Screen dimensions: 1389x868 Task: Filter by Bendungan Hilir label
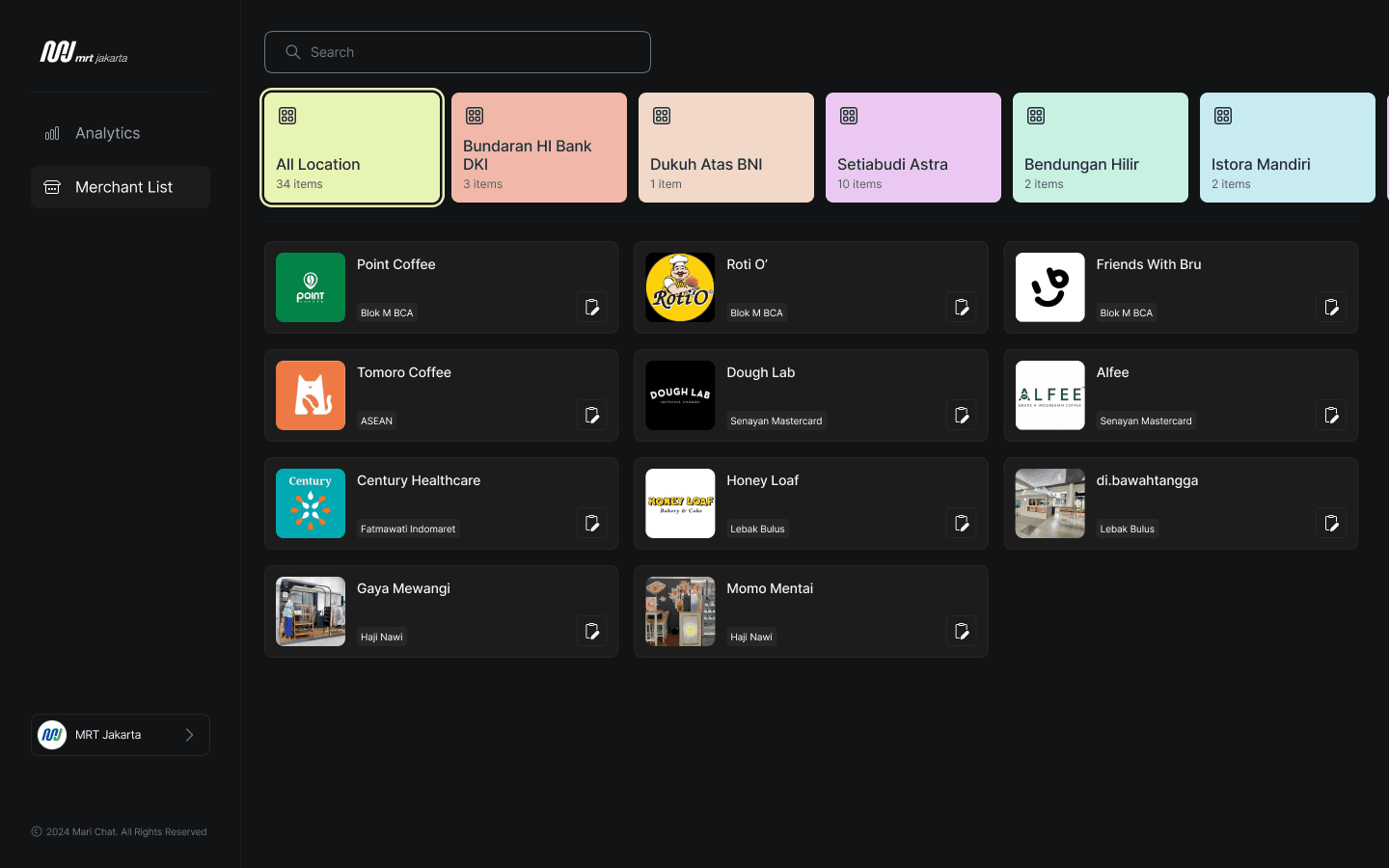(1081, 164)
